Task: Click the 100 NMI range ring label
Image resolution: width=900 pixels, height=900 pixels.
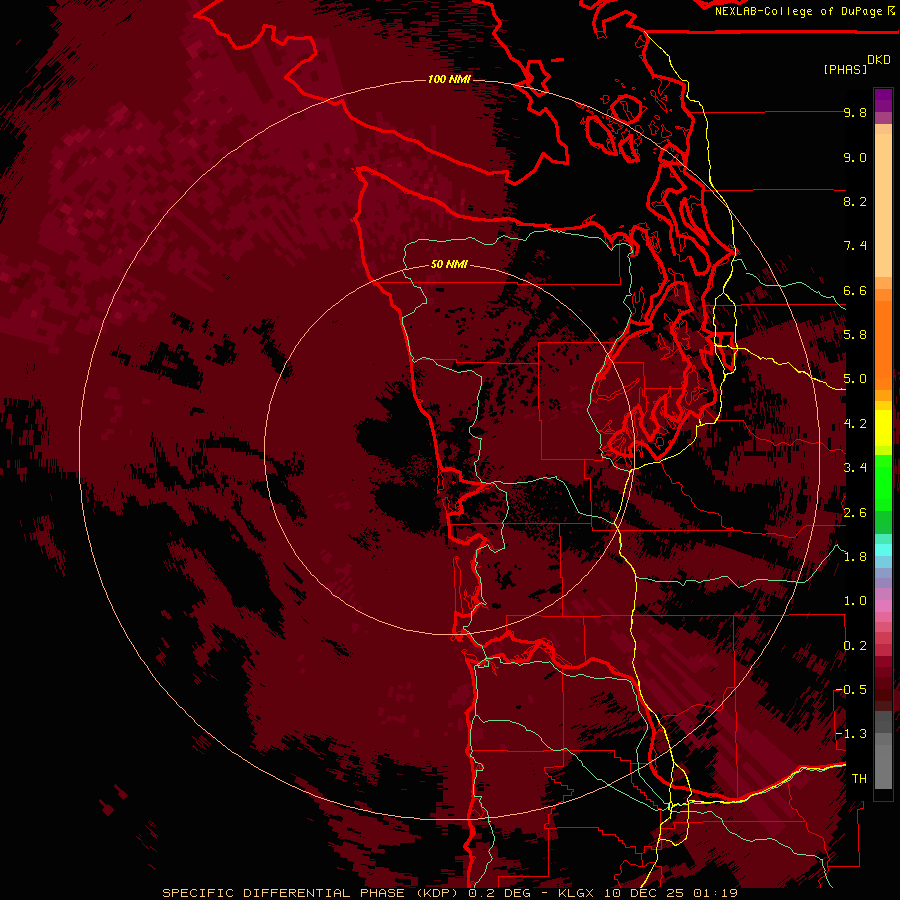Action: point(449,79)
